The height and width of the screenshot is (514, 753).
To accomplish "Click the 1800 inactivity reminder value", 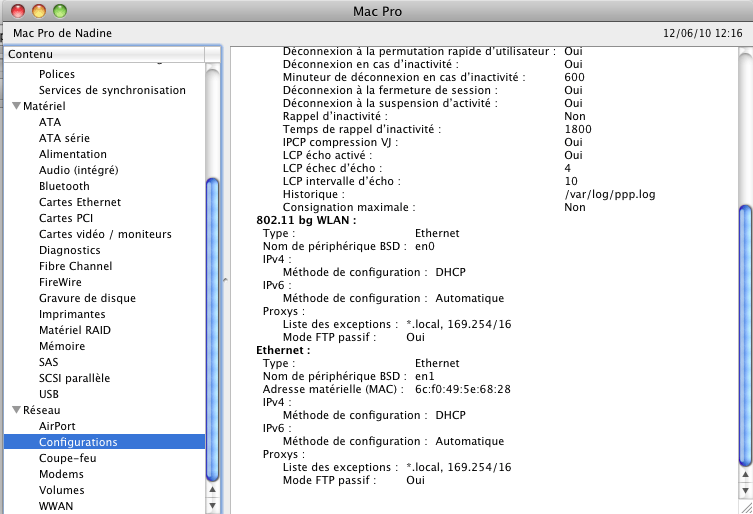I will (x=578, y=129).
